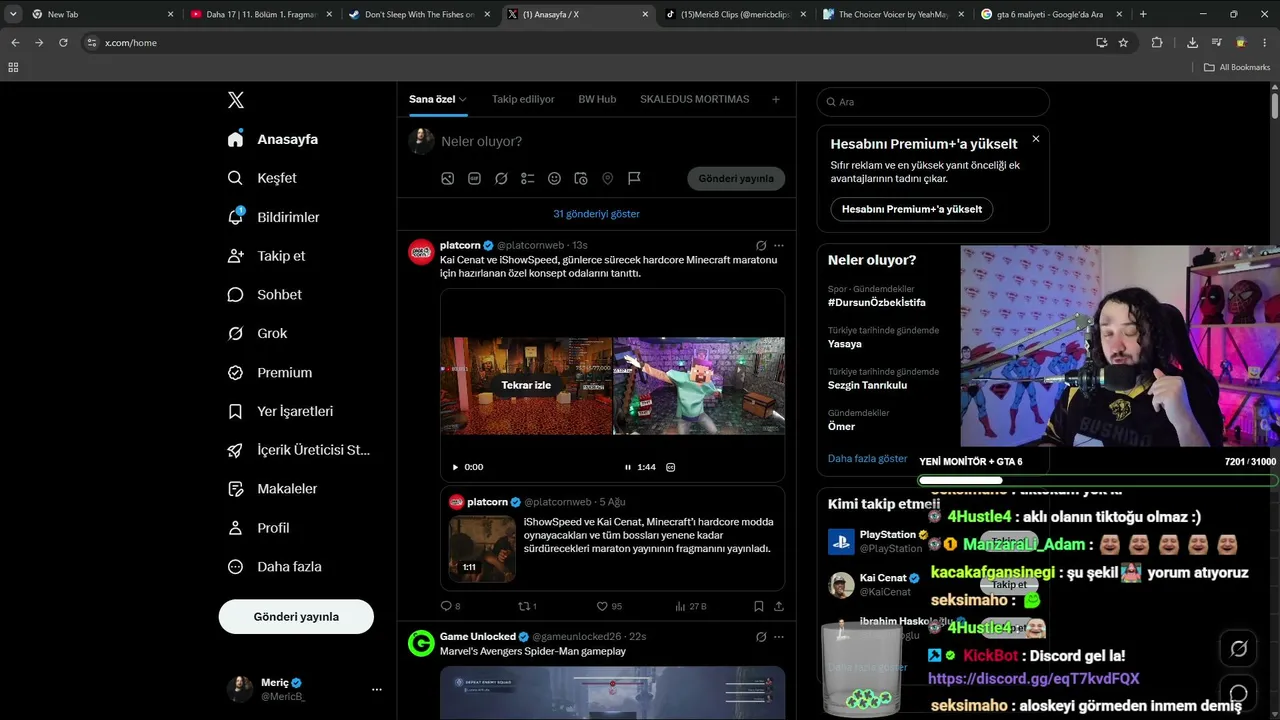Open Chrome extensions puzzle icon
Image resolution: width=1280 pixels, height=720 pixels.
pyautogui.click(x=1157, y=43)
